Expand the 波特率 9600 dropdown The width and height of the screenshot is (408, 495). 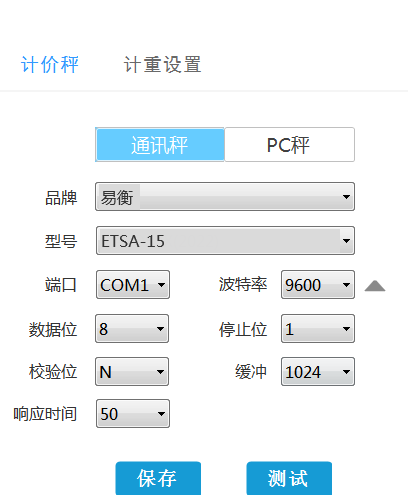(x=318, y=285)
